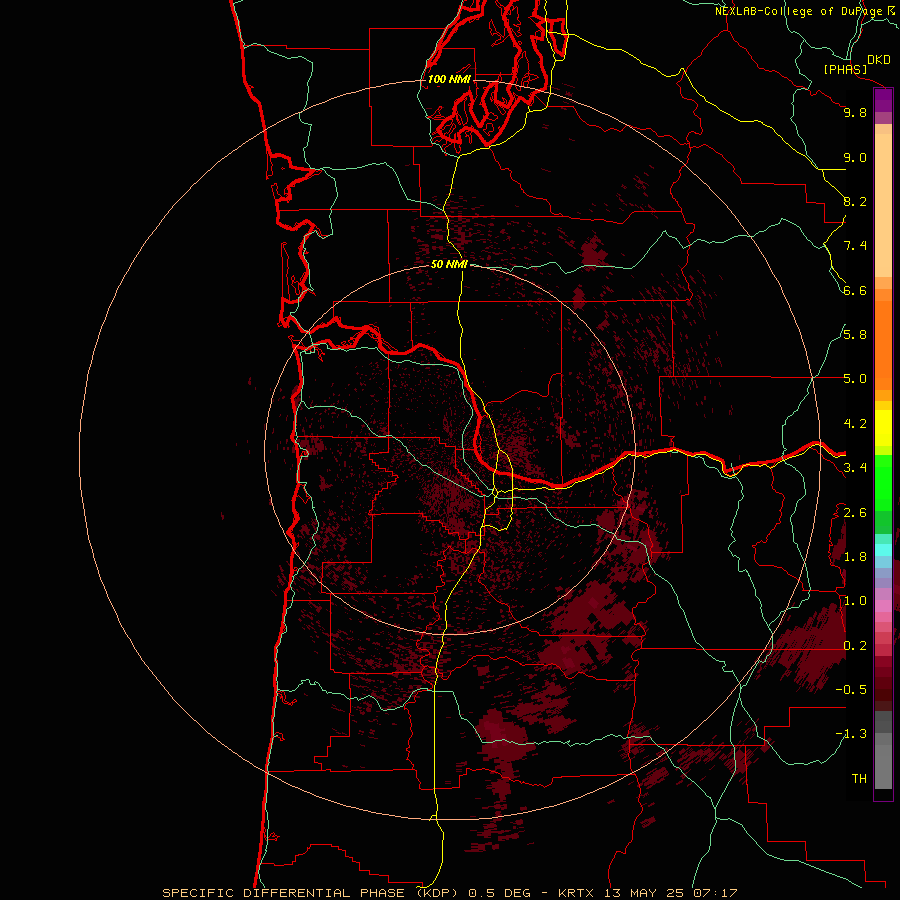Click the SPECIFIC DIFFERENTIAL PHASE (KDP) title text

[x=312, y=893]
